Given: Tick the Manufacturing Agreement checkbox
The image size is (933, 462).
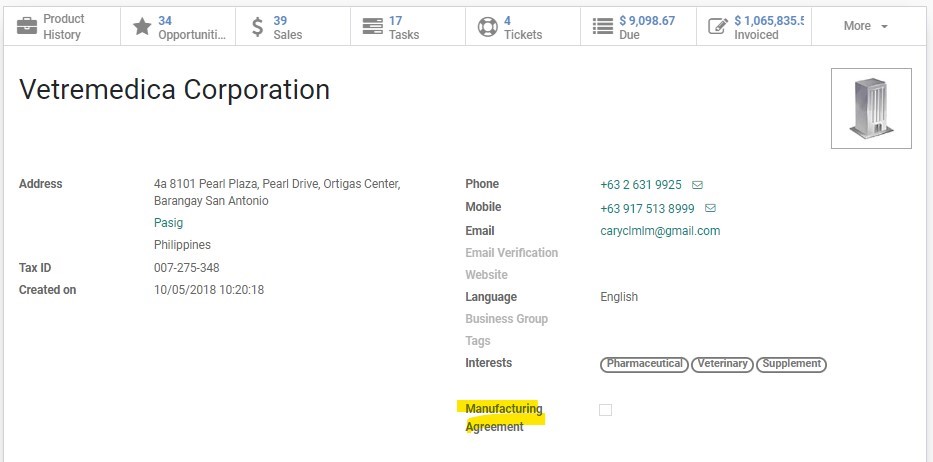Looking at the screenshot, I should pyautogui.click(x=605, y=410).
